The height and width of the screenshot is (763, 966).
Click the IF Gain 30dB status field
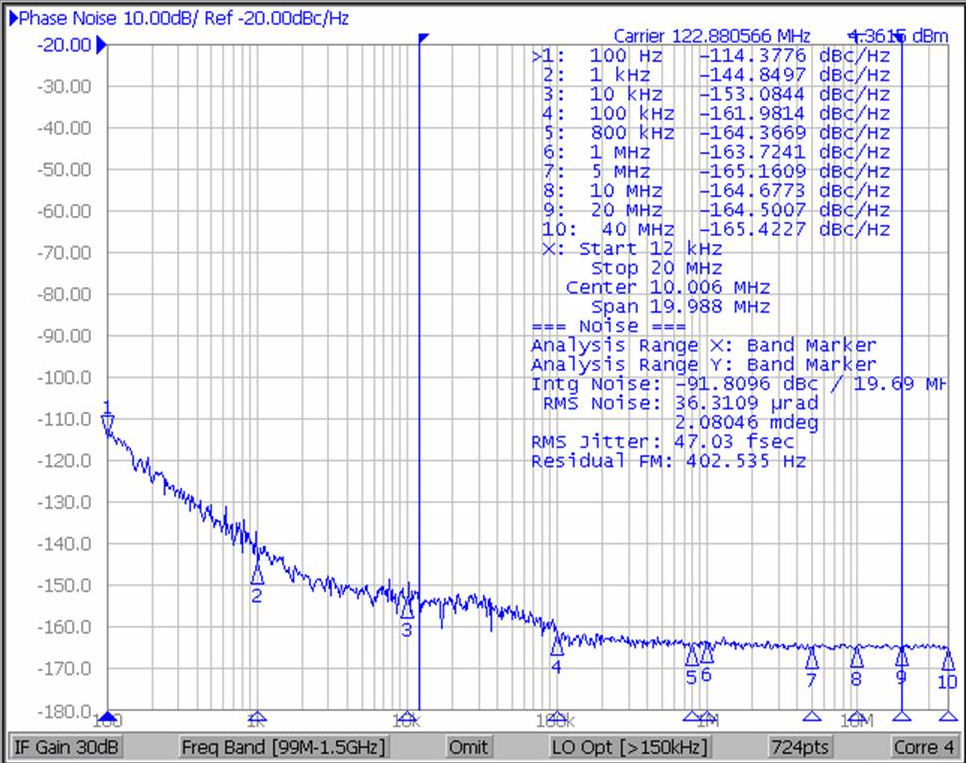point(65,747)
